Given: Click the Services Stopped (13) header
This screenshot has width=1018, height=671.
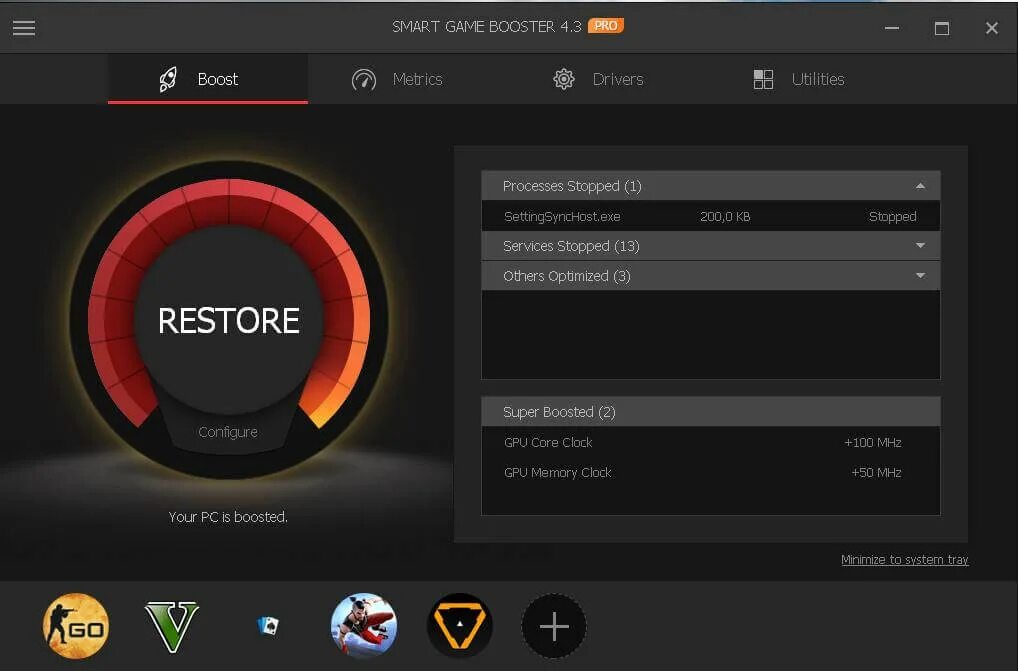Looking at the screenshot, I should (711, 246).
